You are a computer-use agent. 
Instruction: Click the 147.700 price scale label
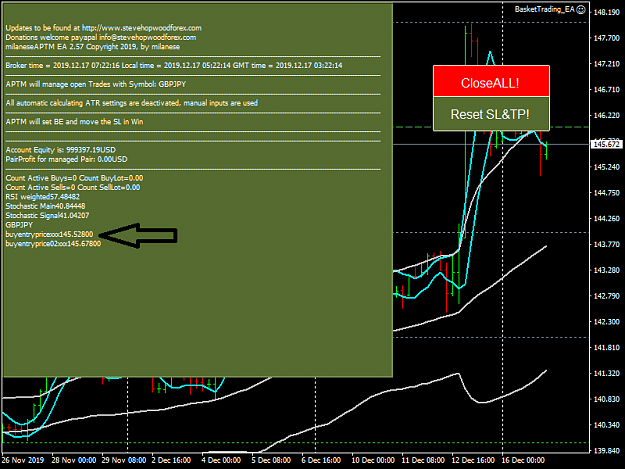(x=606, y=38)
